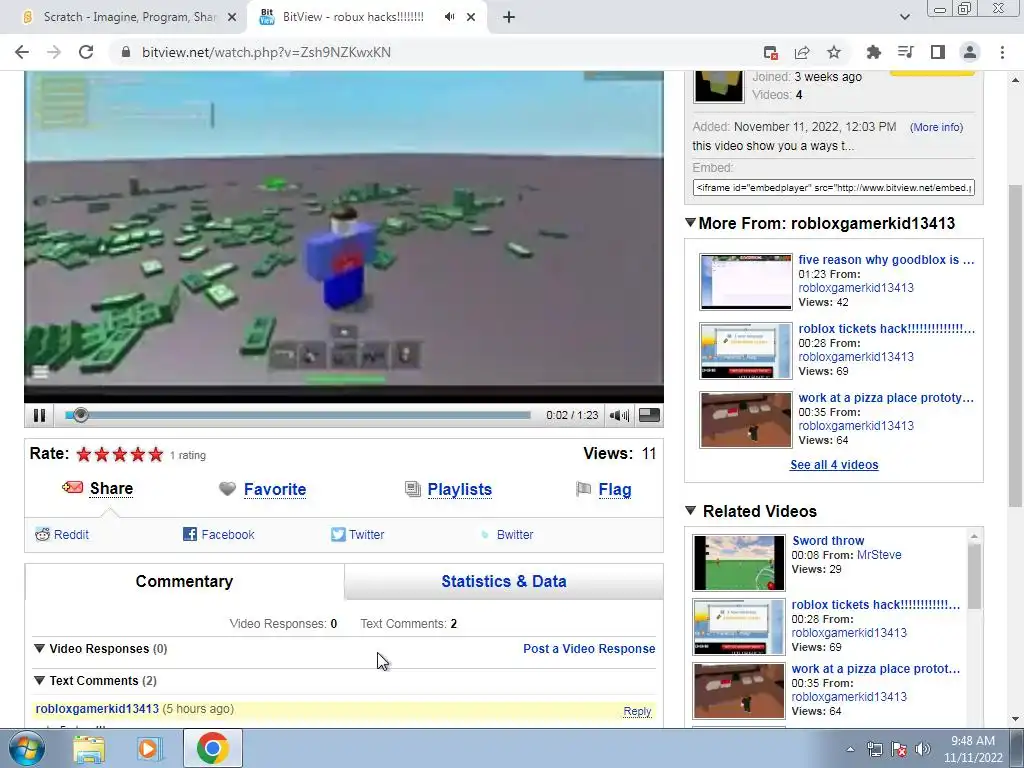Click the page vertical scrollbar
The width and height of the screenshot is (1024, 768).
click(1015, 344)
